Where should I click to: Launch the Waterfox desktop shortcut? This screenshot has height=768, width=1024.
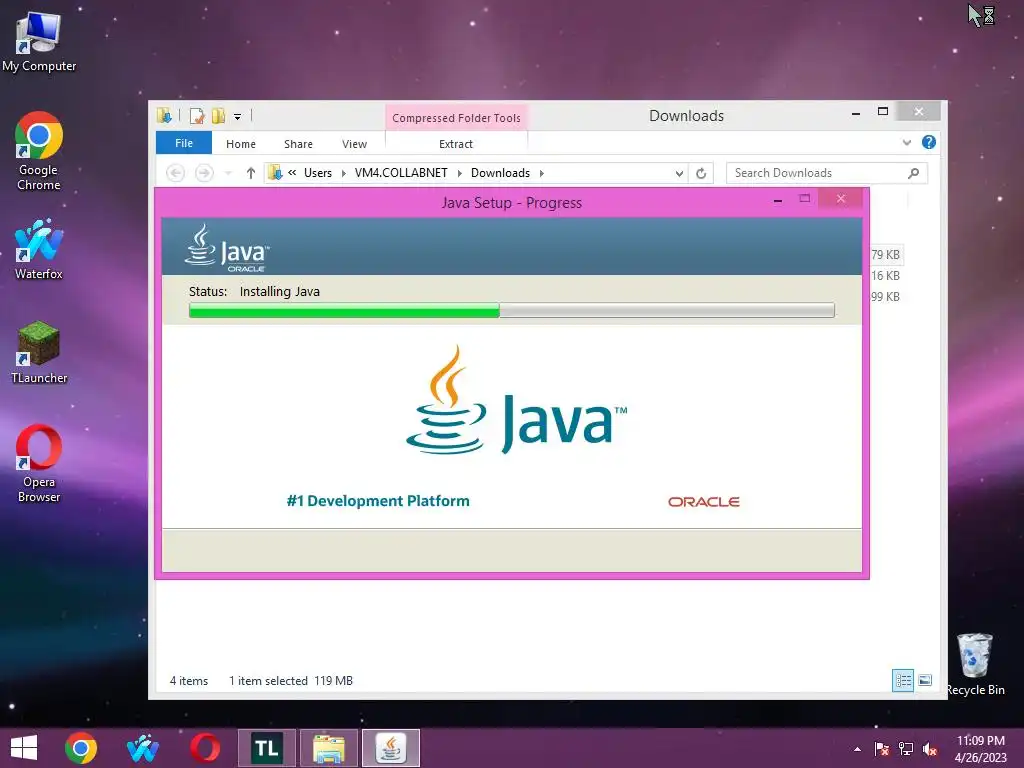pyautogui.click(x=39, y=249)
